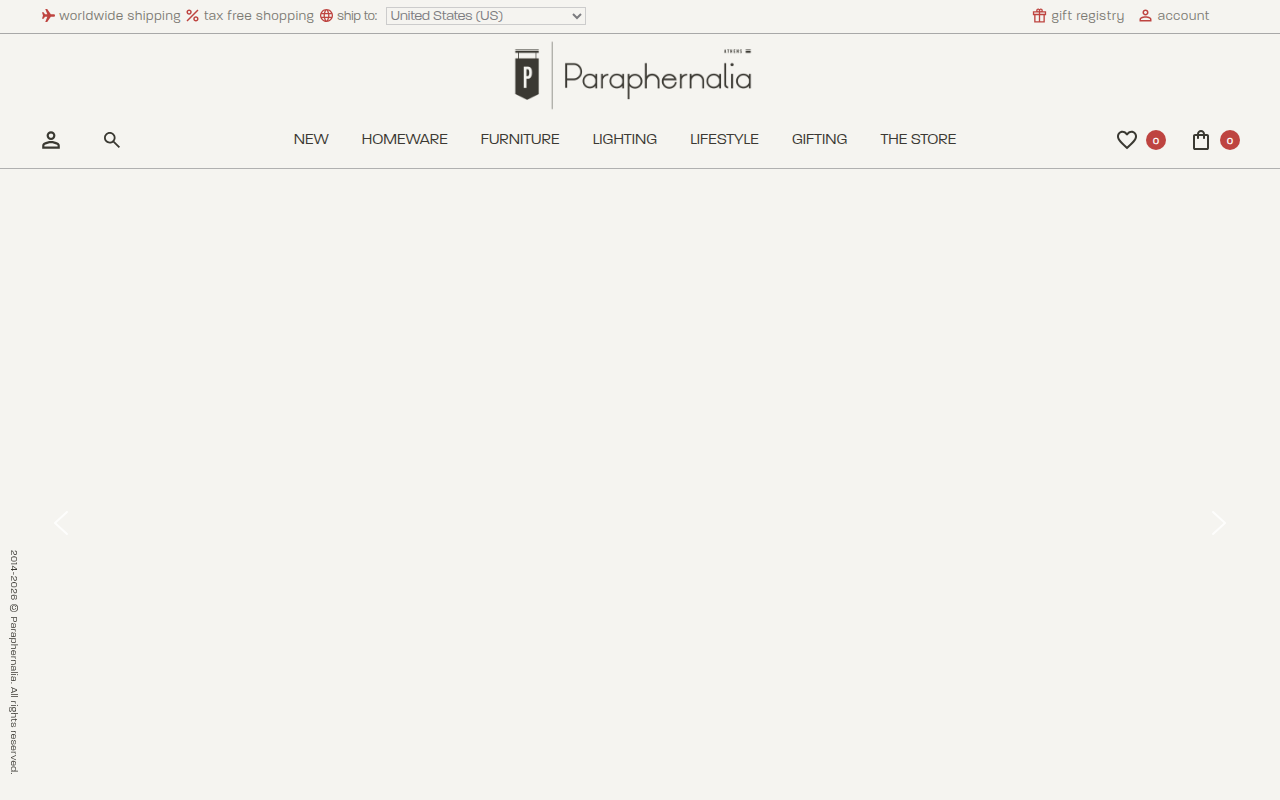Screen dimensions: 1280x800
Task: Click the gift registry icon
Action: point(1039,16)
